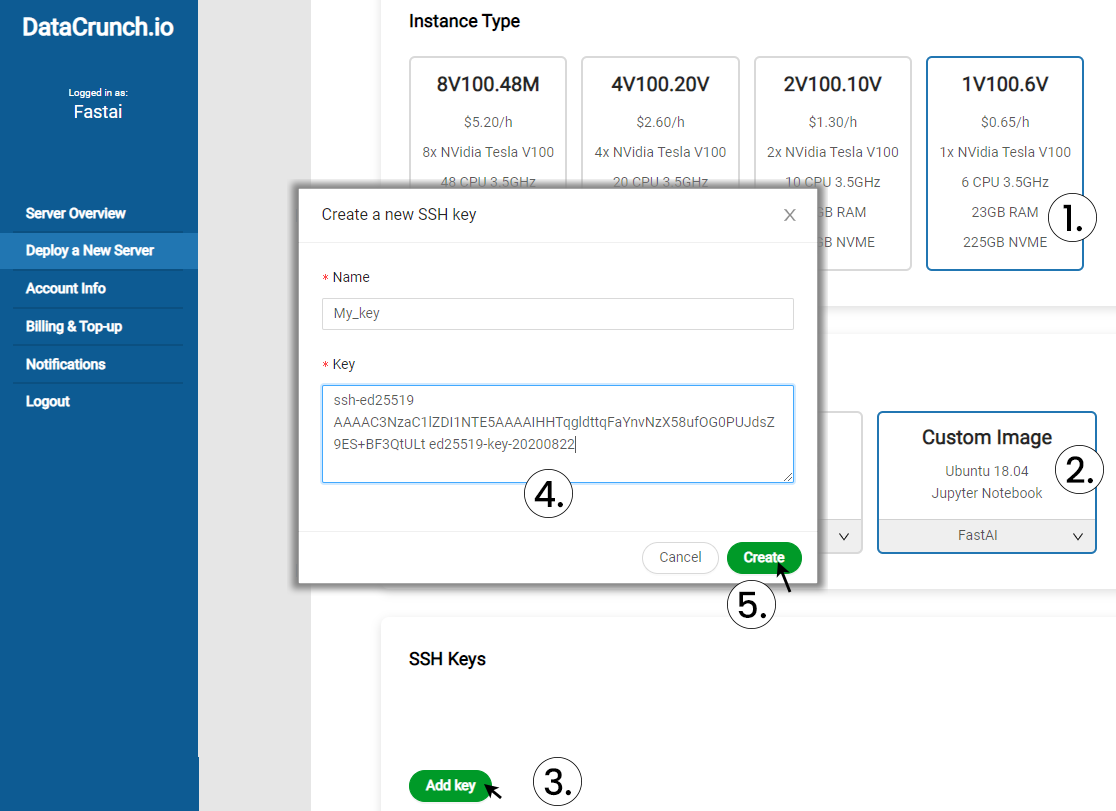Focus the SSH Key textarea
Viewport: 1116px width, 811px height.
pyautogui.click(x=557, y=433)
